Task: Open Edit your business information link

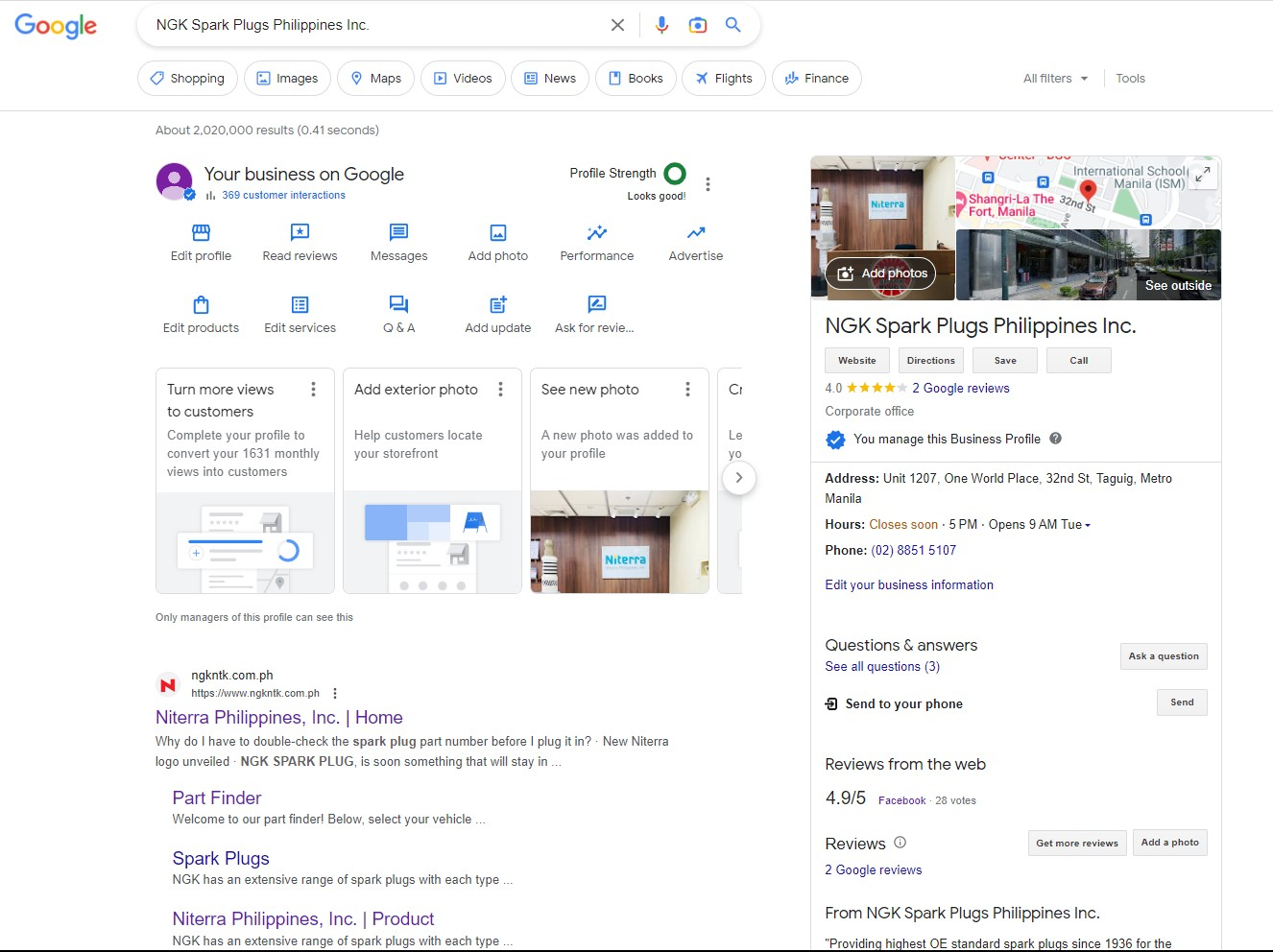Action: [909, 585]
